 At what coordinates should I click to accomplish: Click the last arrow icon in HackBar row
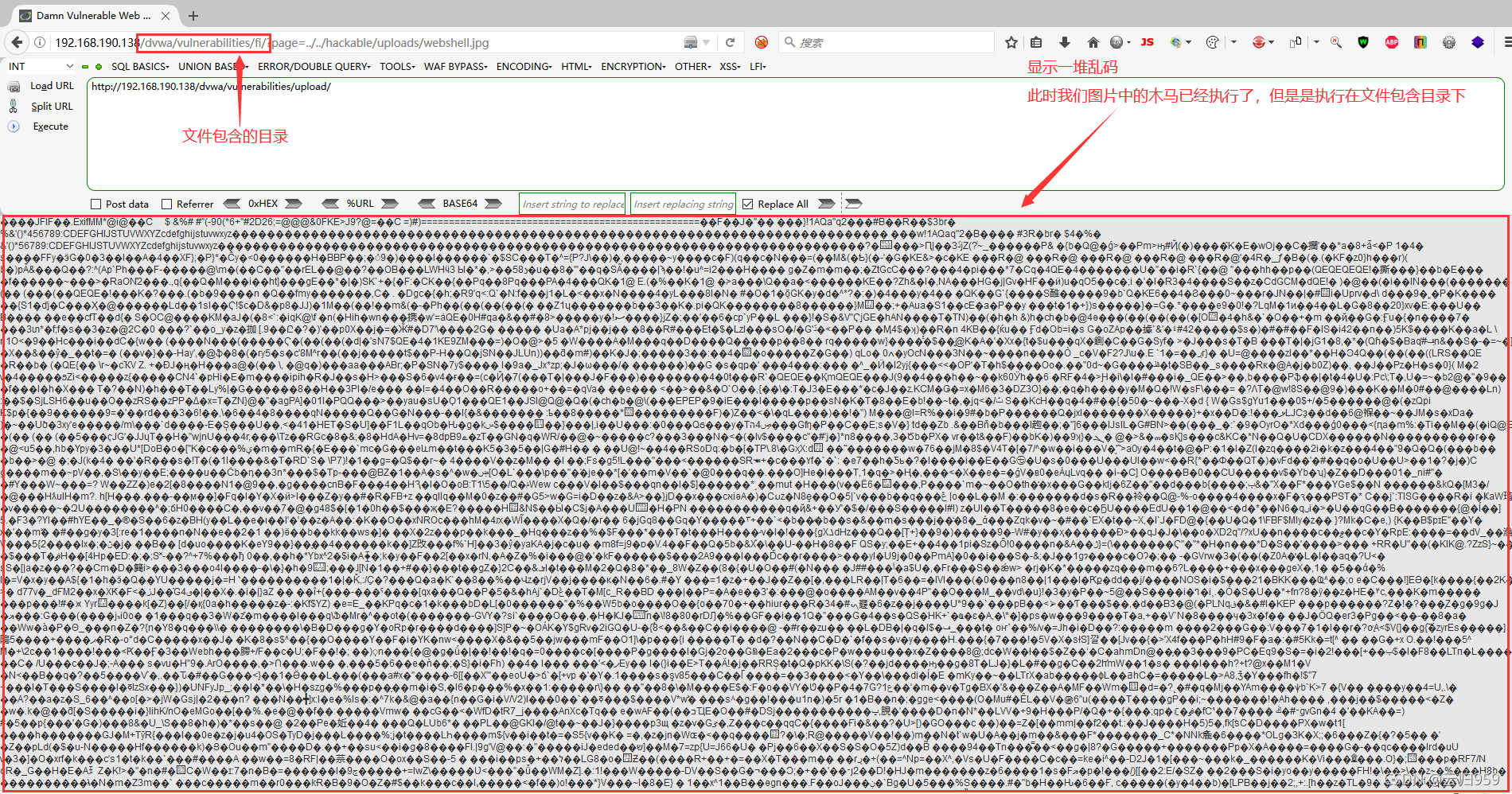tap(853, 204)
